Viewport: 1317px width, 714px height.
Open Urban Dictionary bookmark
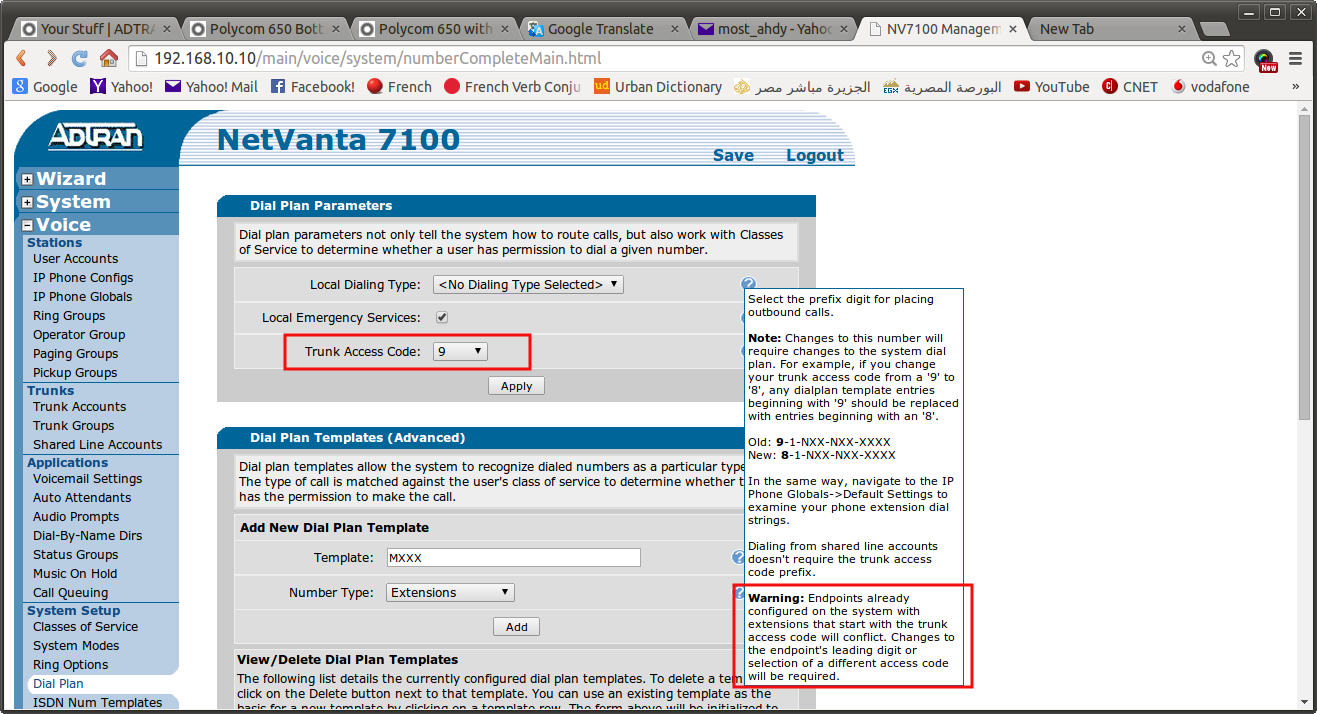point(658,87)
